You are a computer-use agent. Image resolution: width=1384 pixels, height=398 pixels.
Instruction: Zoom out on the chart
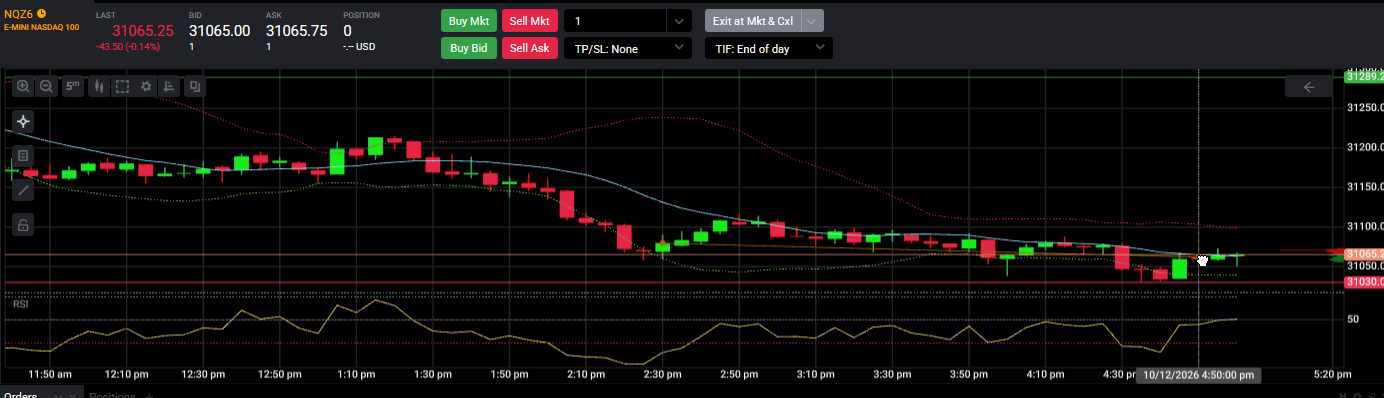(46, 87)
